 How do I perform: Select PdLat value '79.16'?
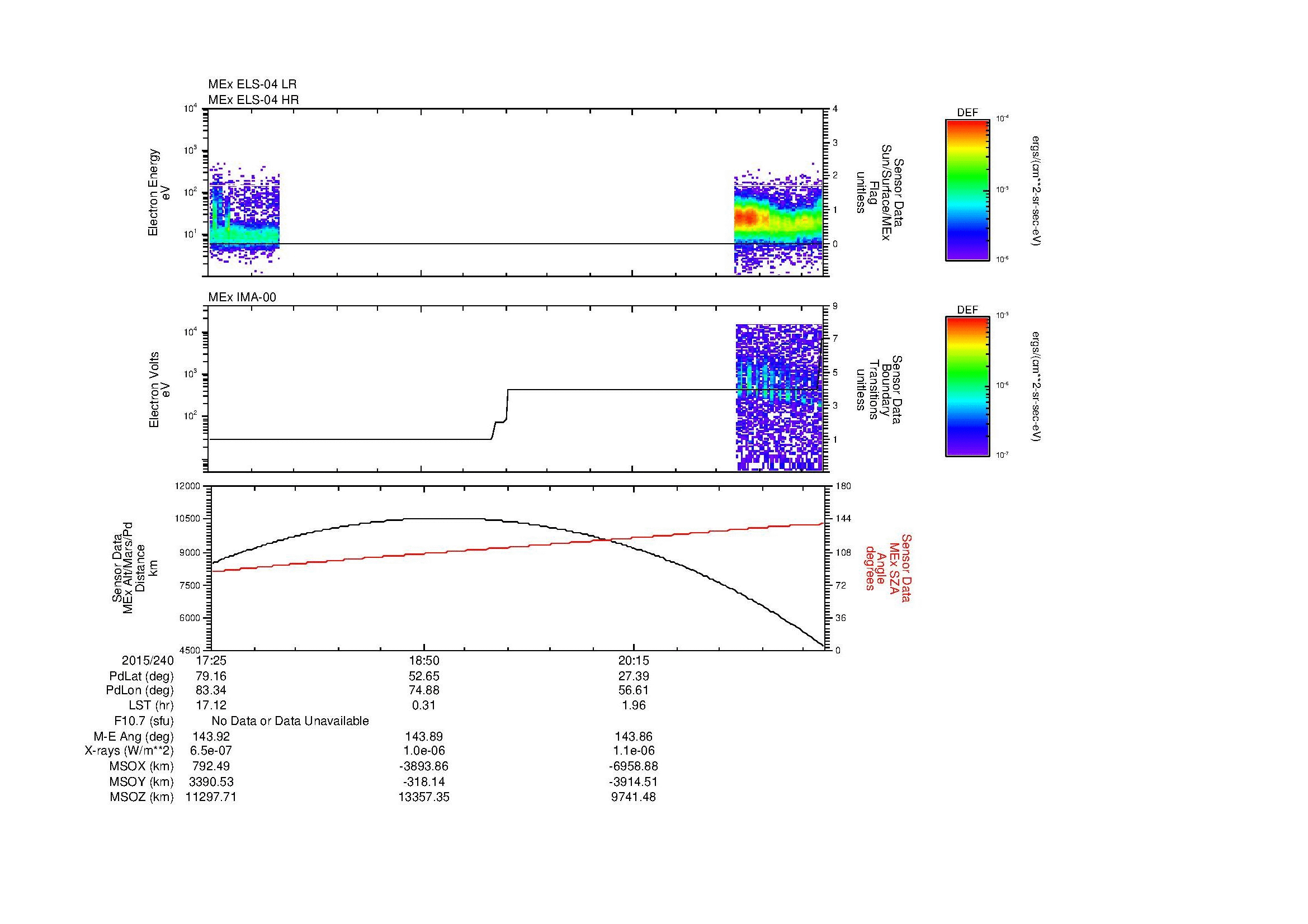click(211, 676)
